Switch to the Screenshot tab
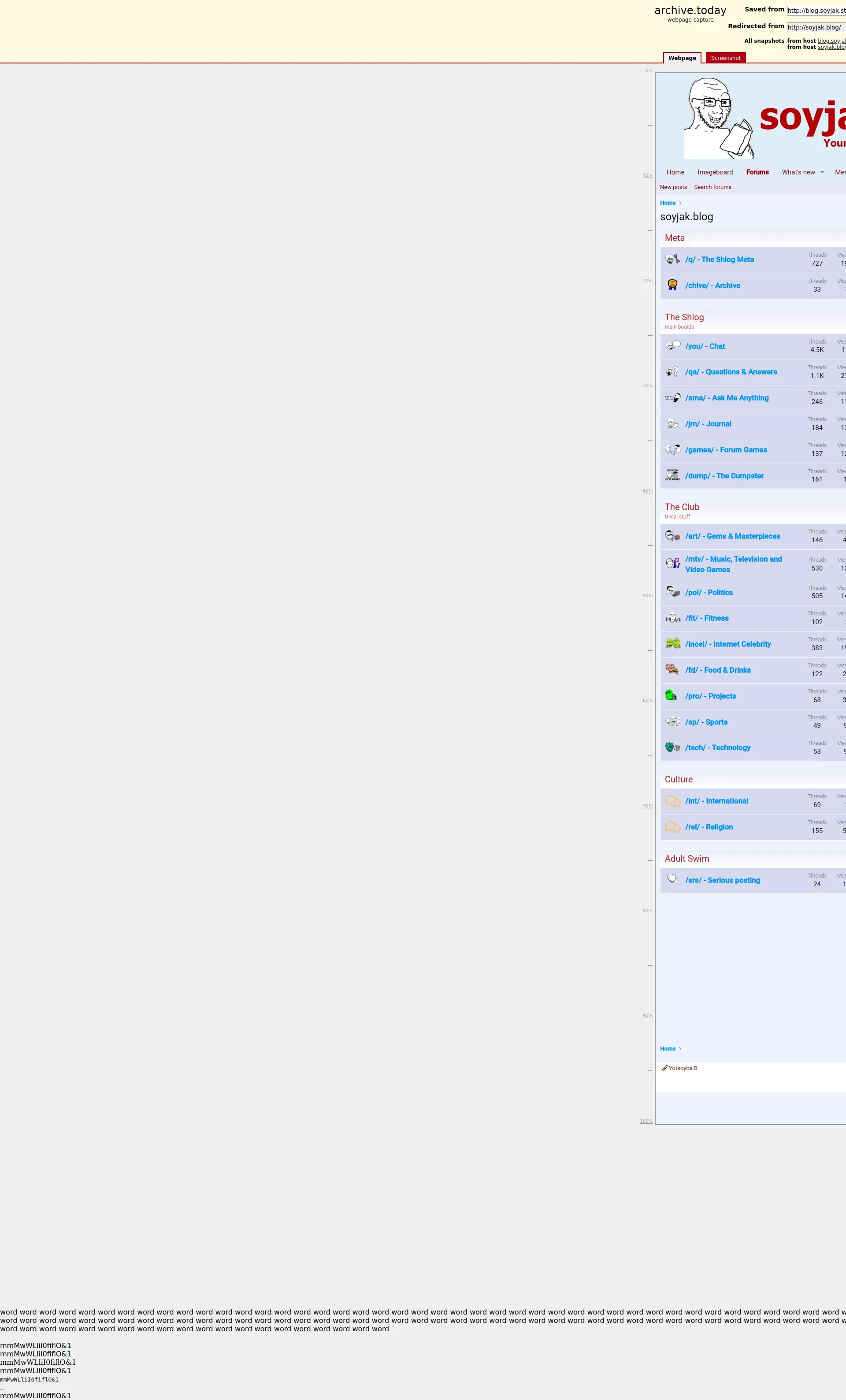Screen dimensions: 846x1400 (x=726, y=58)
